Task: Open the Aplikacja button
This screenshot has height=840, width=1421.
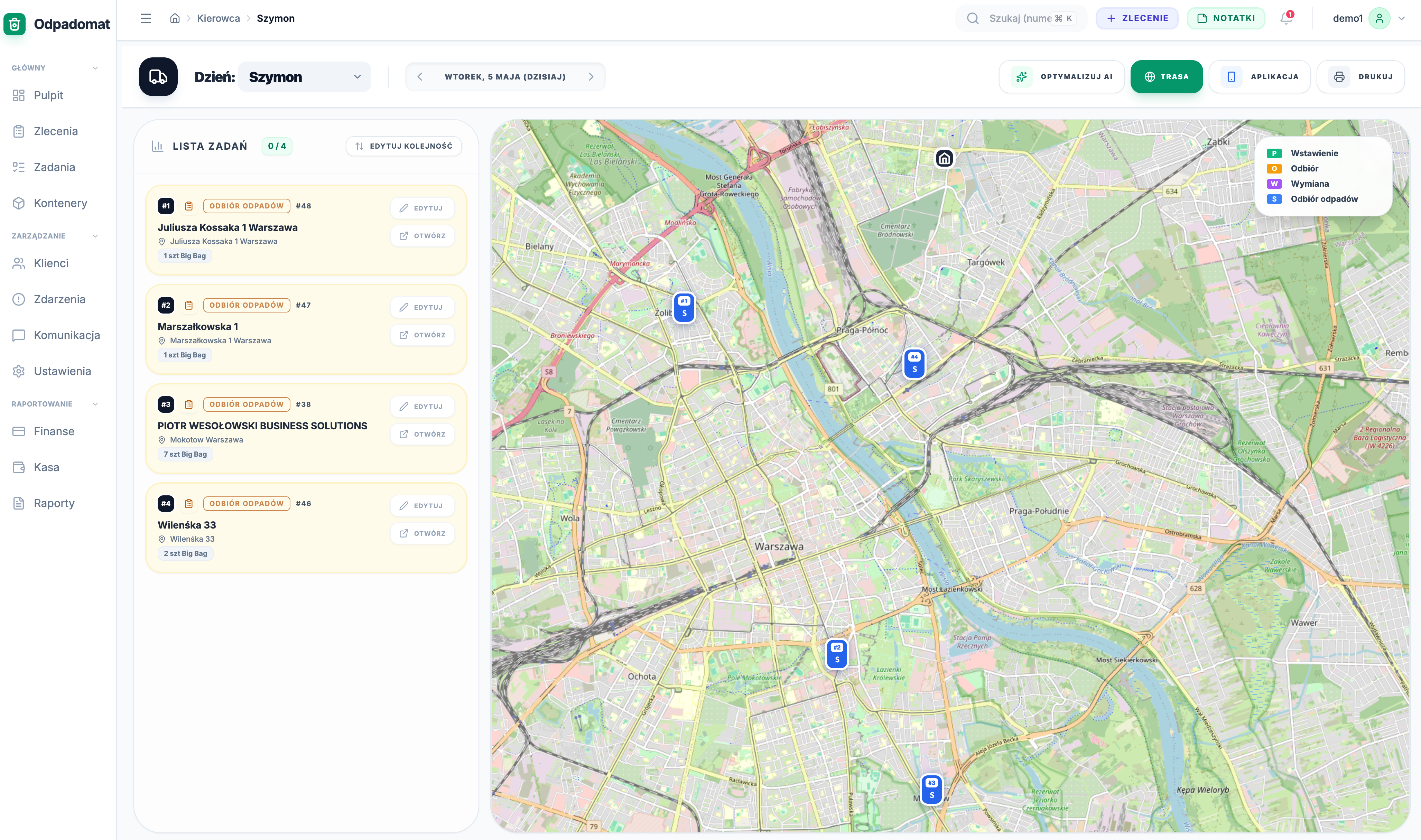Action: [x=1260, y=76]
